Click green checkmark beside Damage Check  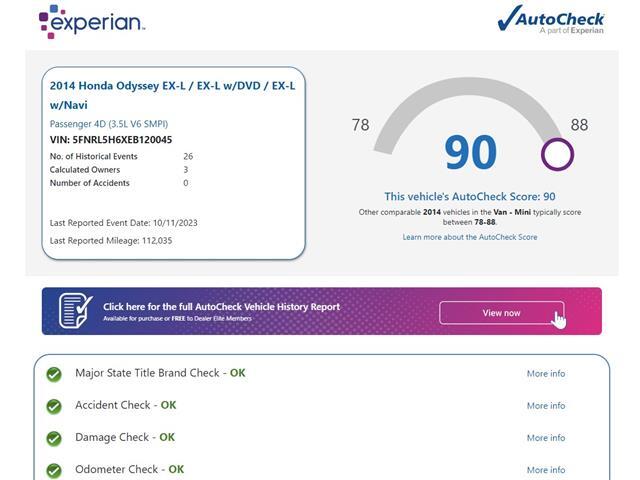point(54,438)
